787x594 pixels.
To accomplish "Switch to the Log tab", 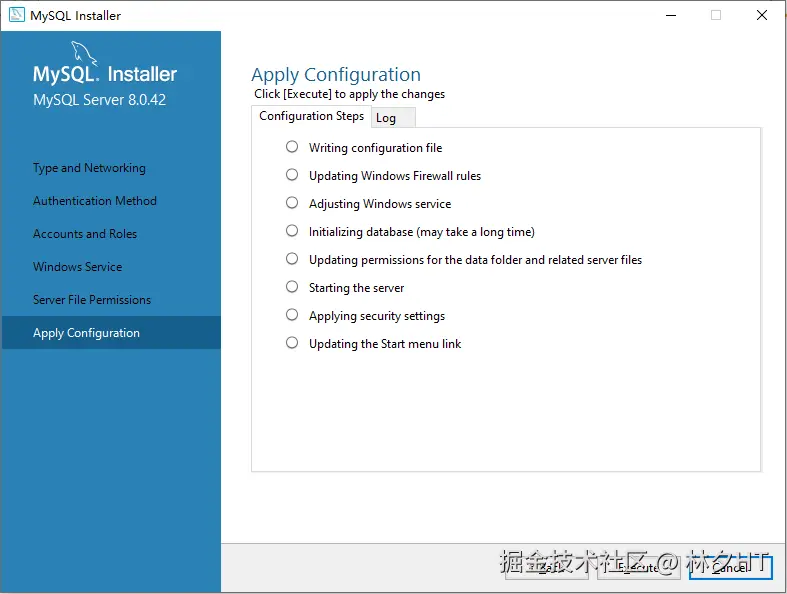I will [x=393, y=118].
